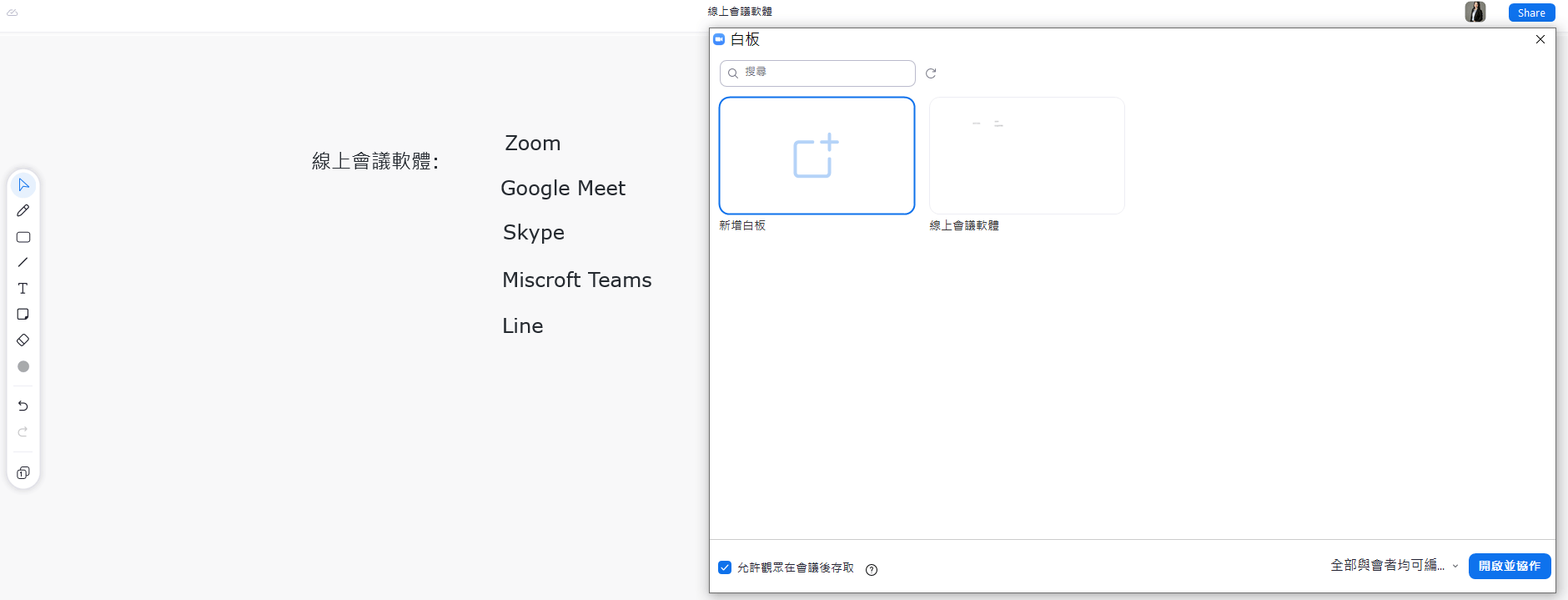Click the help question mark icon

(872, 570)
